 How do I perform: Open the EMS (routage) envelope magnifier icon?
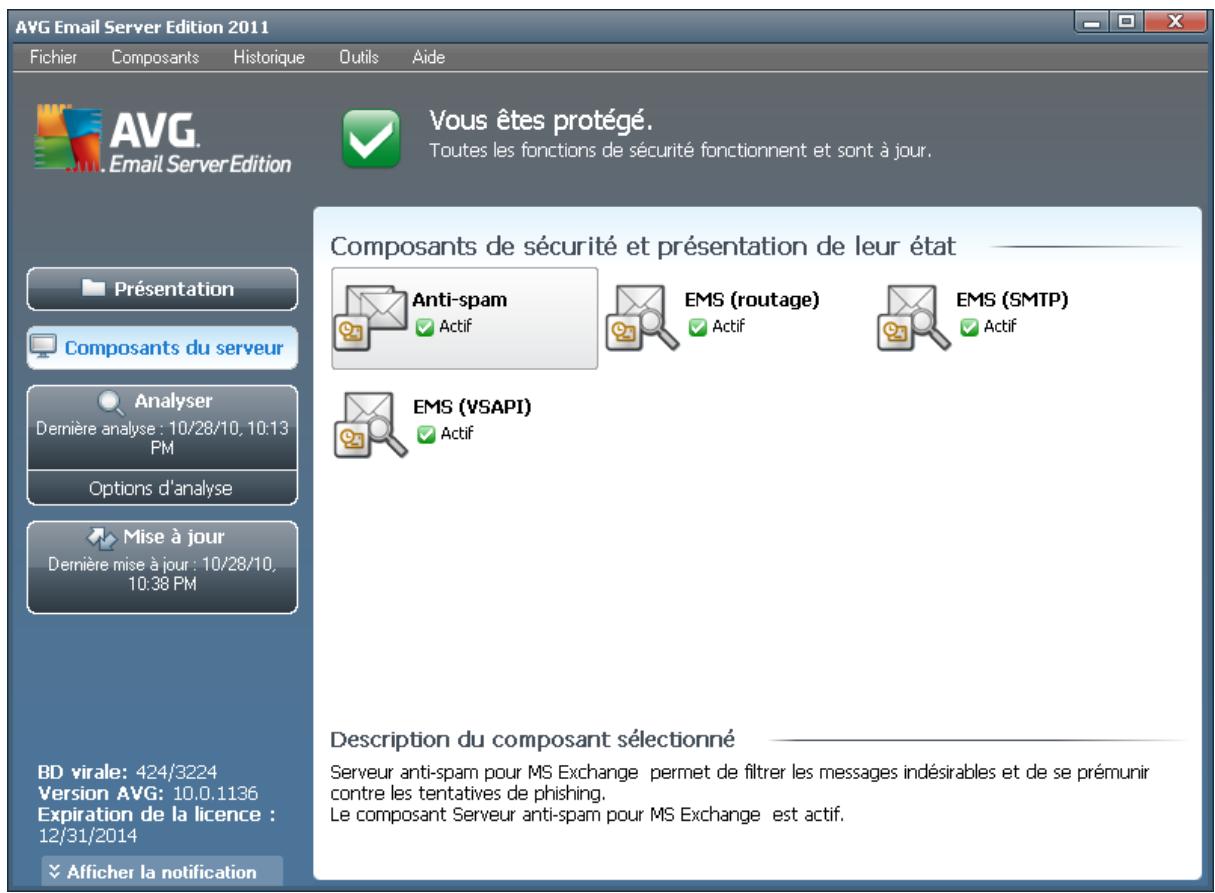pos(642,318)
